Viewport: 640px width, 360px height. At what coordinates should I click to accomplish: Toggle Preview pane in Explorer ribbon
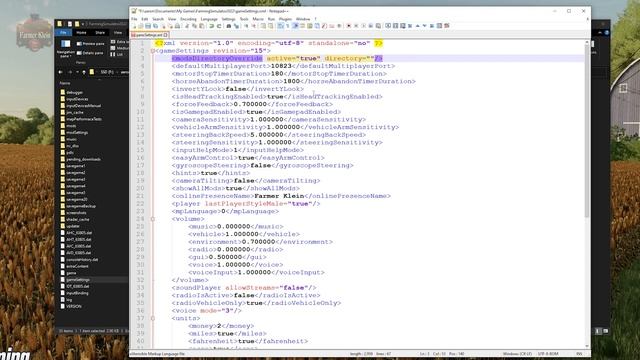91,43
